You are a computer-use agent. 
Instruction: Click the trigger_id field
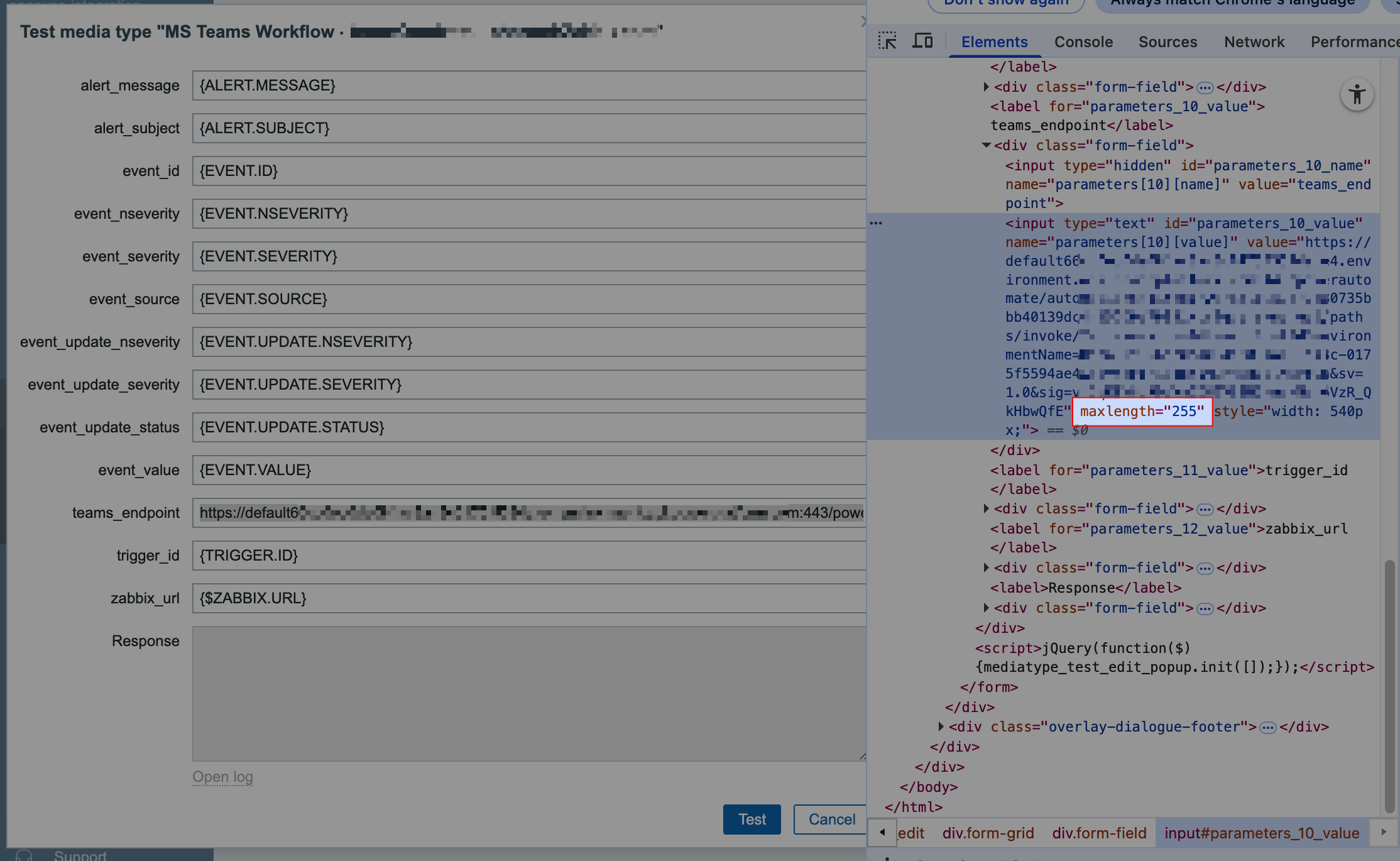529,556
